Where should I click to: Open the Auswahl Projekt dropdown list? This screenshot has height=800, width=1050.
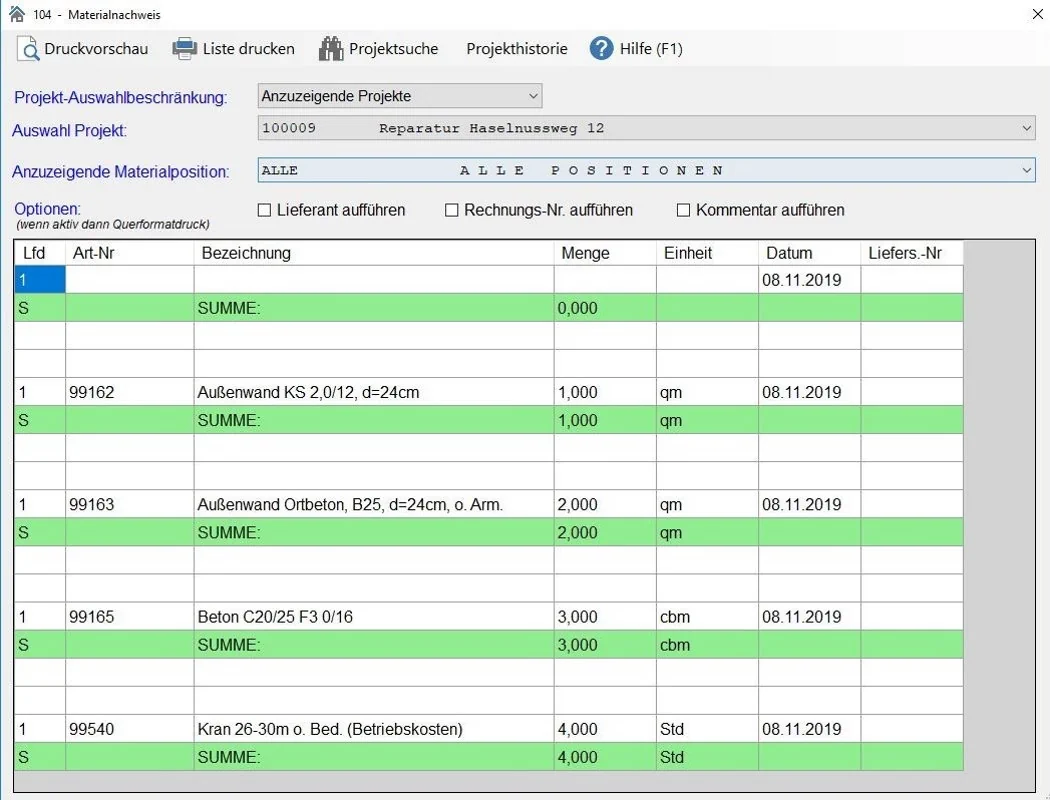point(1027,128)
